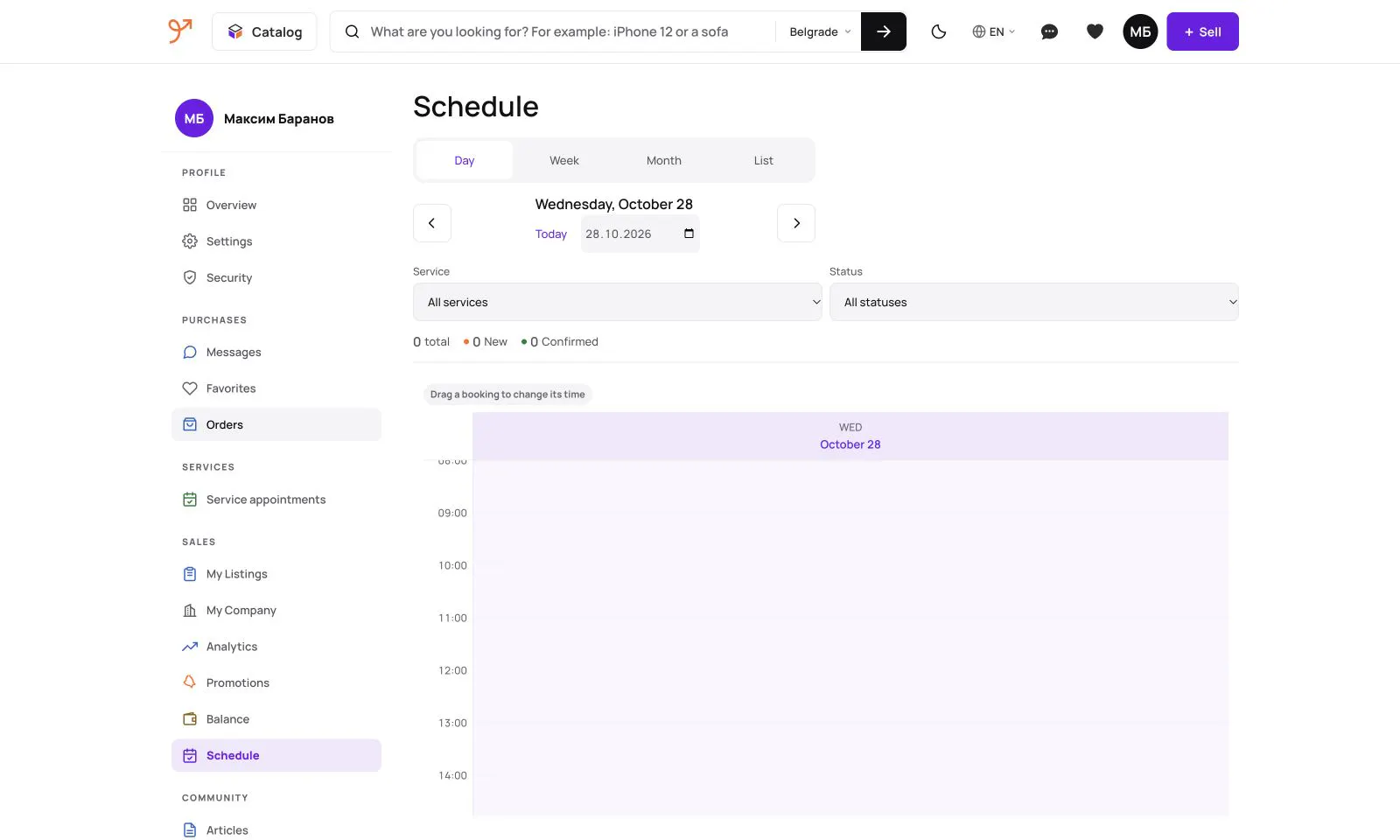Viewport: 1400px width, 840px height.
Task: Go to previous day arrow
Action: tap(432, 223)
